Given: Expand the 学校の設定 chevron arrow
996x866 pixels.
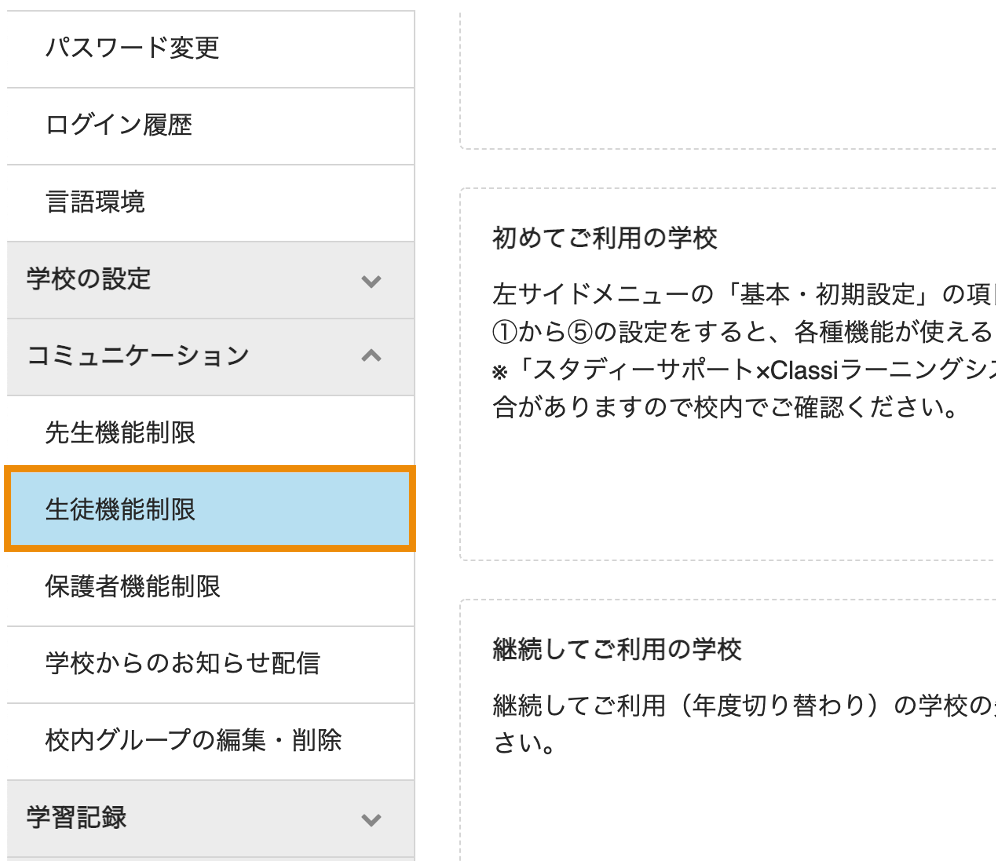Looking at the screenshot, I should pyautogui.click(x=372, y=281).
